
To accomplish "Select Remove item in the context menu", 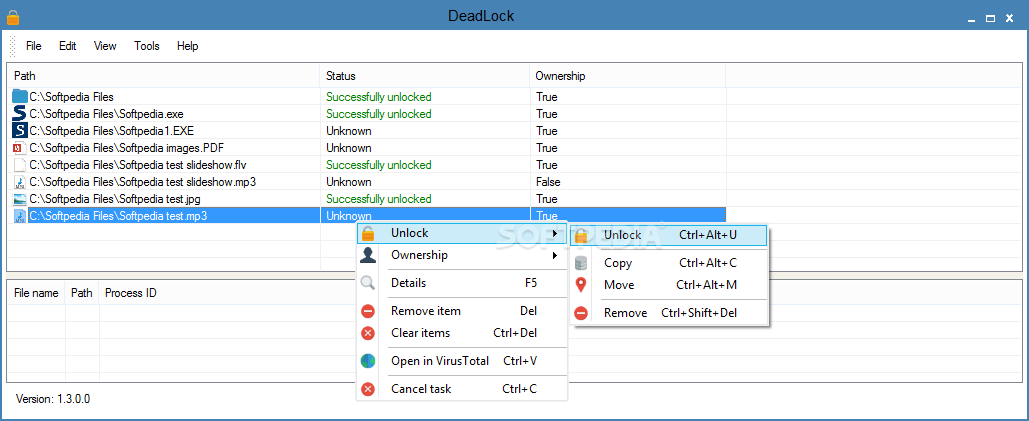I will [x=461, y=311].
